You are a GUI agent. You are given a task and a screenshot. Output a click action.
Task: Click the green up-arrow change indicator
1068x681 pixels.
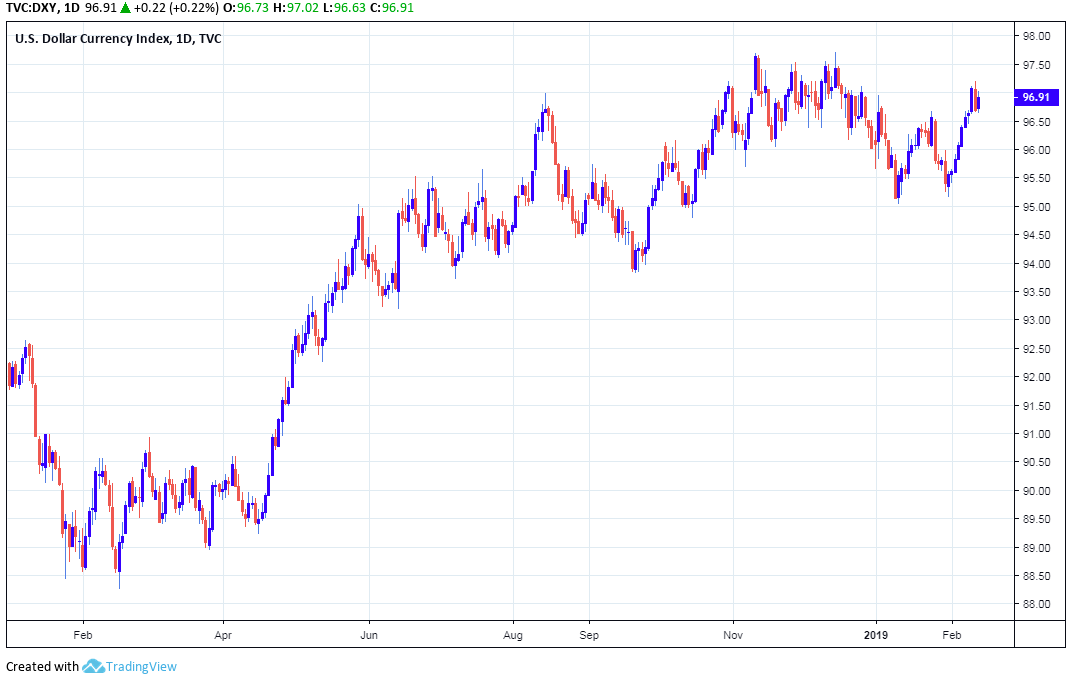pyautogui.click(x=124, y=8)
